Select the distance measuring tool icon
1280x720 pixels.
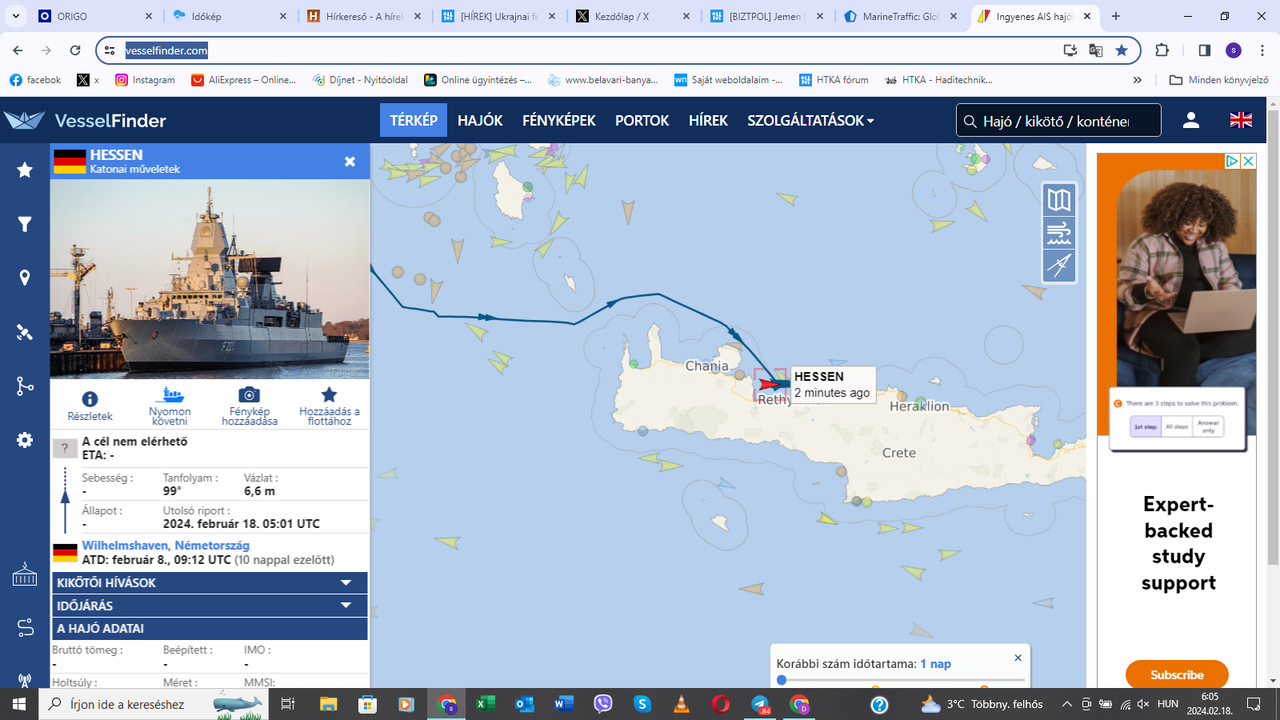pyautogui.click(x=1059, y=266)
